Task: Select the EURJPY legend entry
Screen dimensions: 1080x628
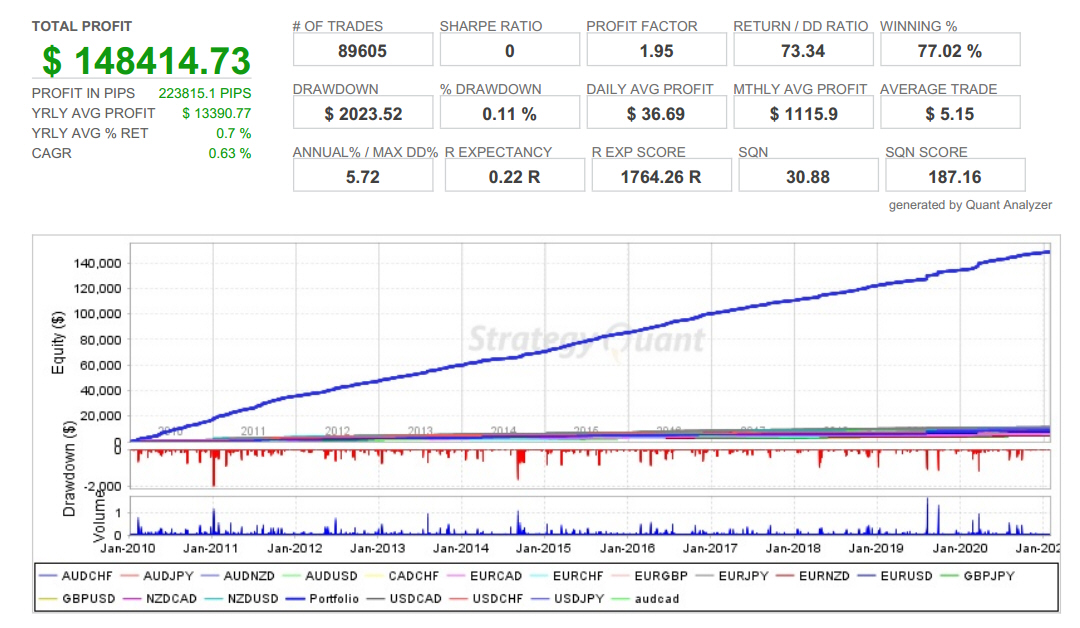Action: click(732, 576)
